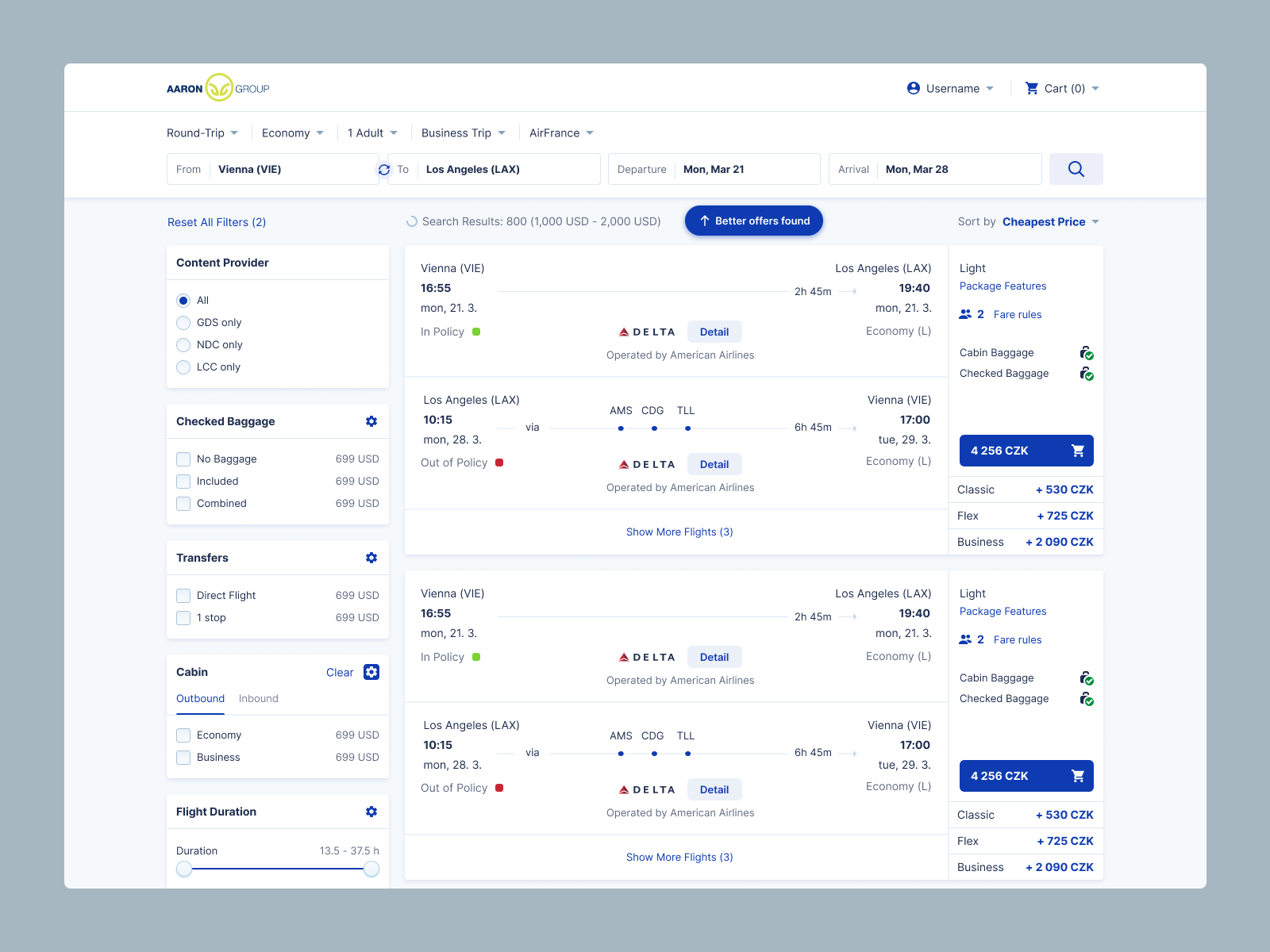Check the No Baggage filter checkbox
This screenshot has width=1270, height=952.
(183, 459)
